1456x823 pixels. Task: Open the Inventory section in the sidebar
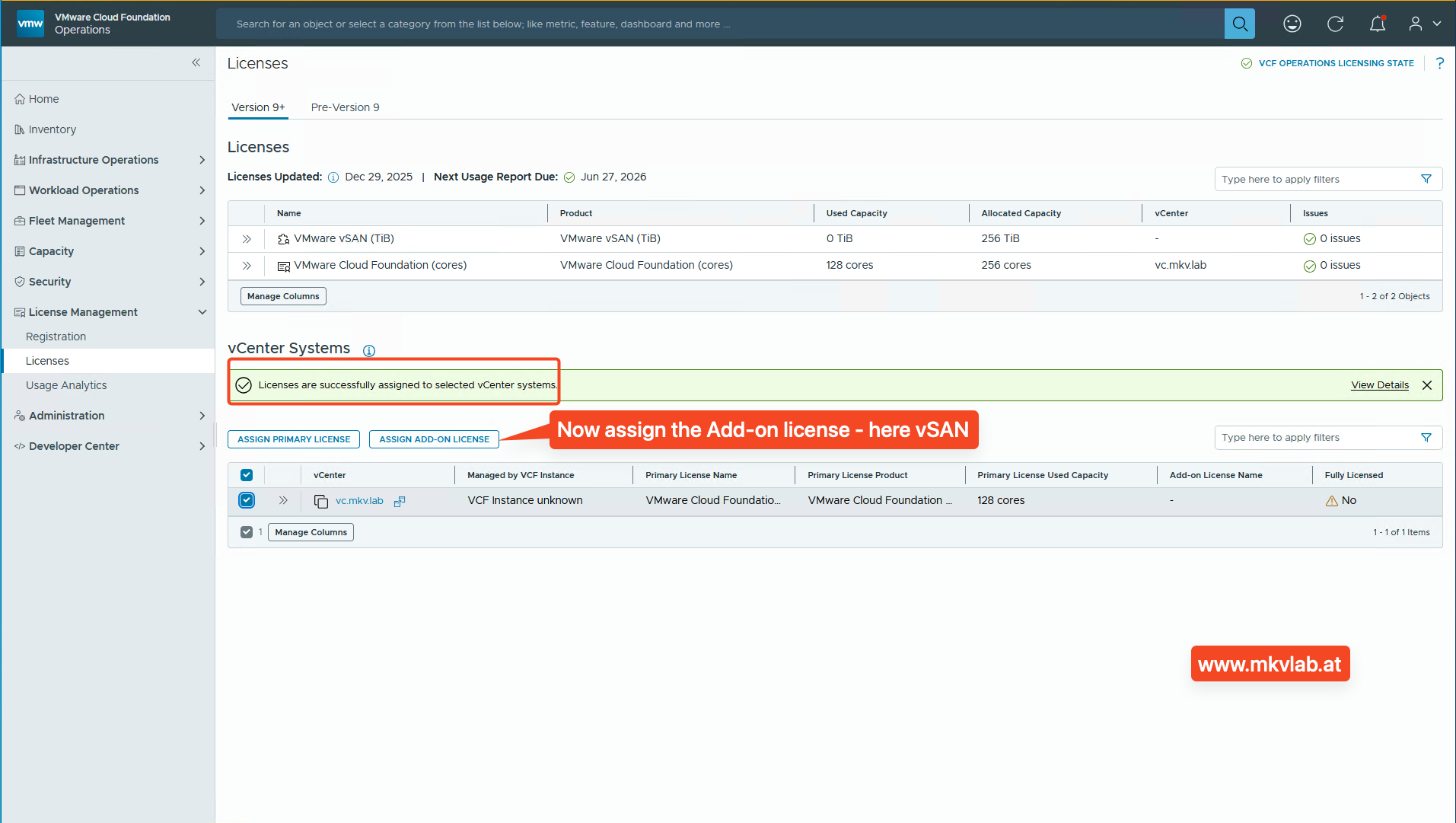coord(51,129)
